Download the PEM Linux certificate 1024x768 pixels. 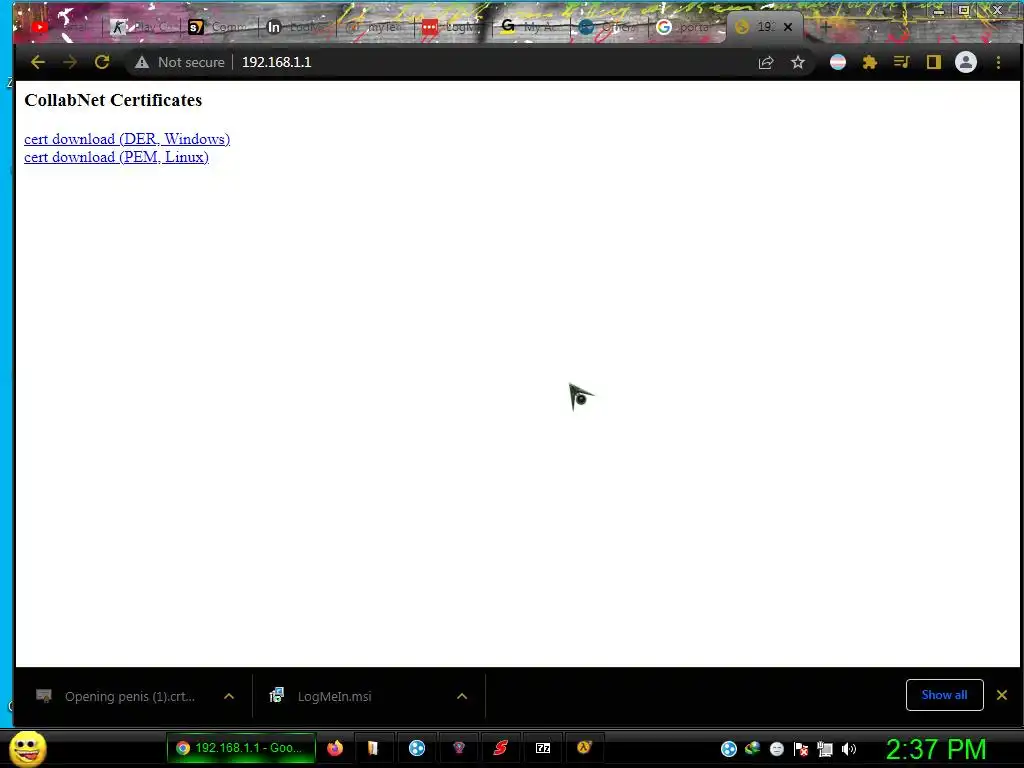click(116, 157)
